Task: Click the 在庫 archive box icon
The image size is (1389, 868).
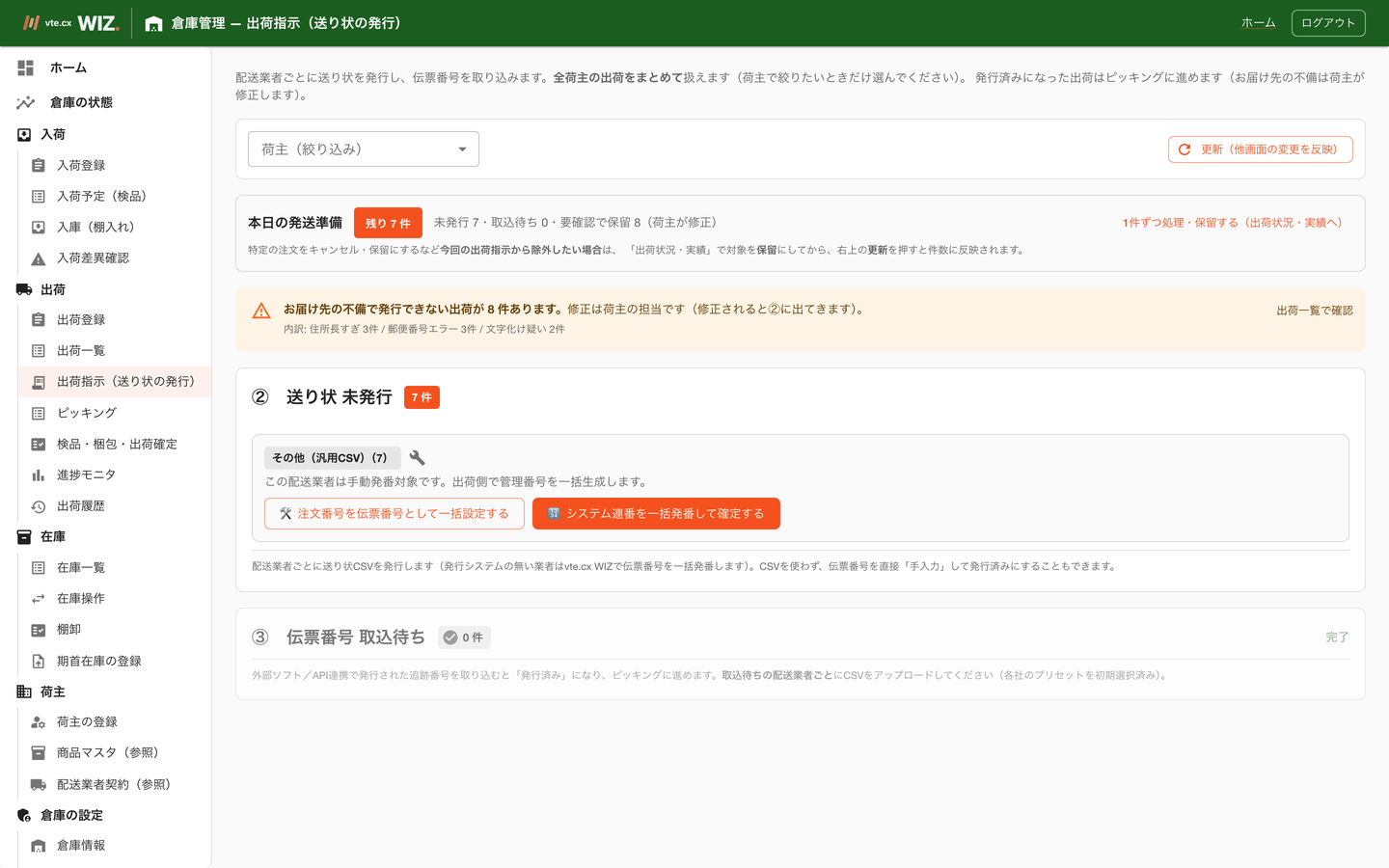Action: click(24, 537)
